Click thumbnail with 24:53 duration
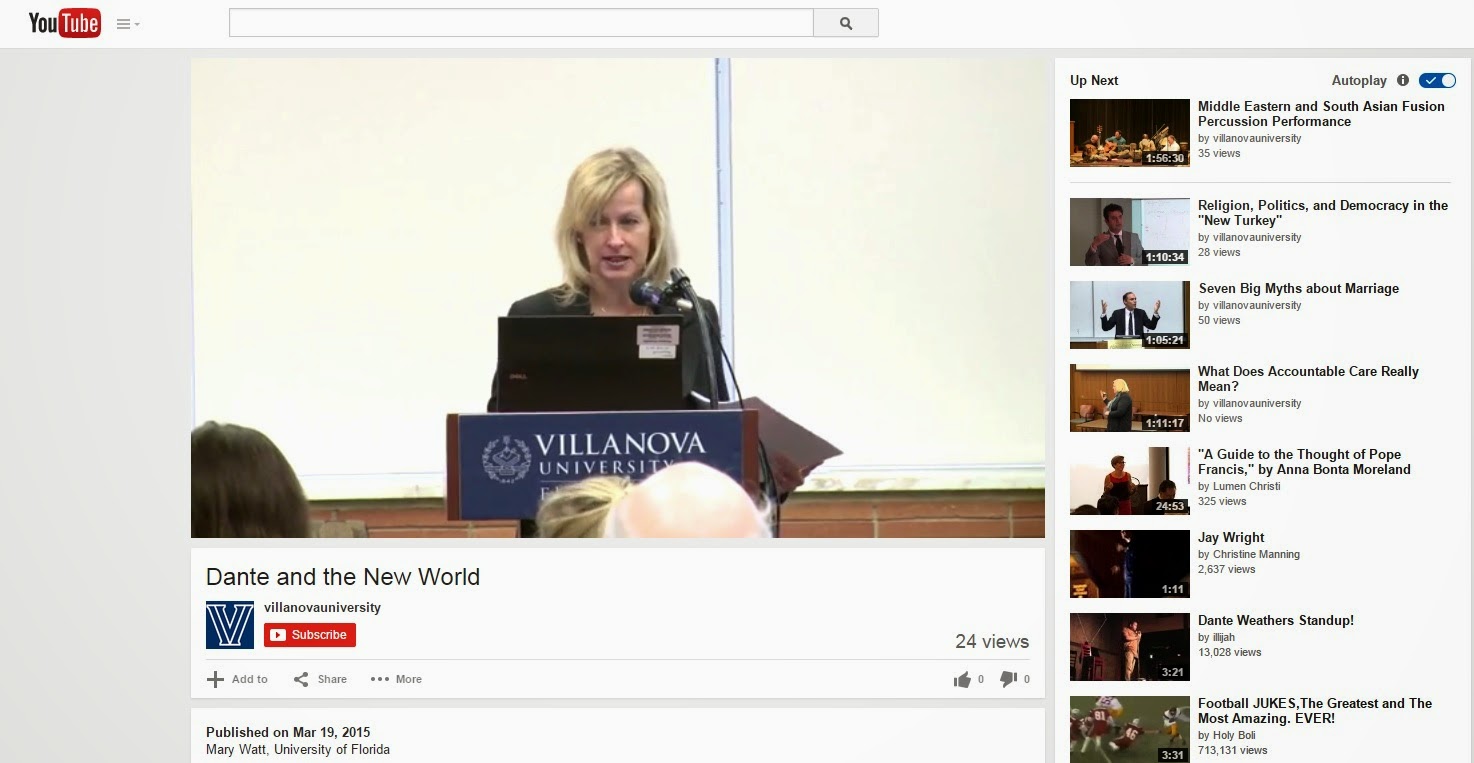This screenshot has height=763, width=1474. click(1130, 481)
